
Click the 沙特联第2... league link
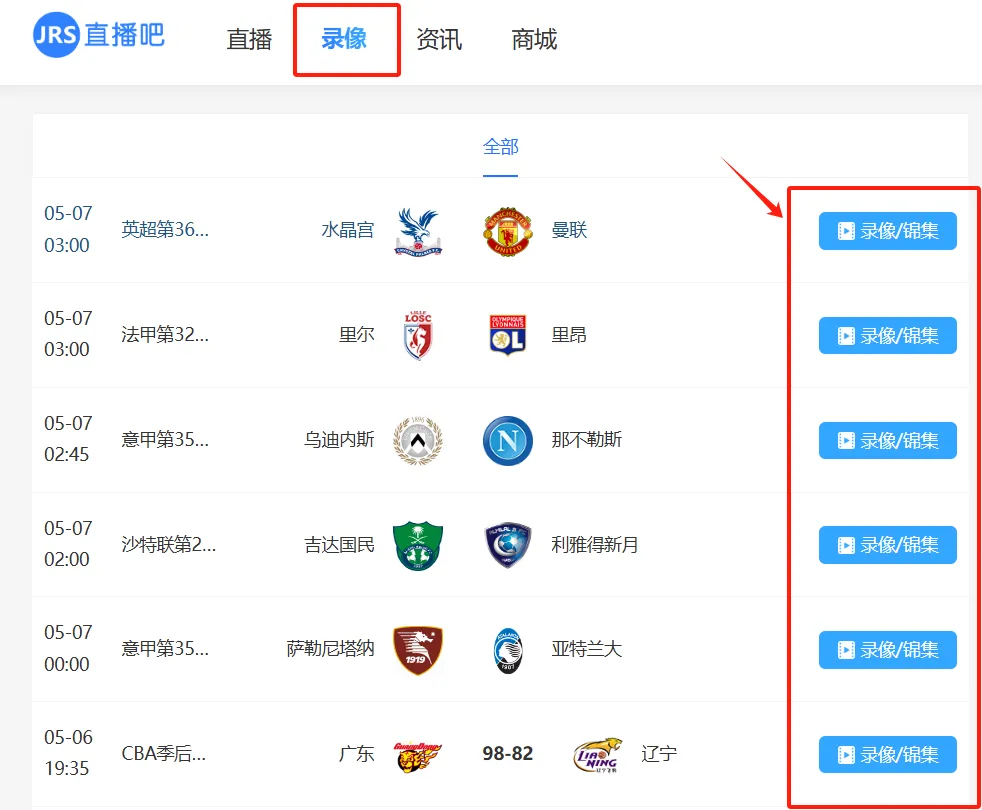168,544
